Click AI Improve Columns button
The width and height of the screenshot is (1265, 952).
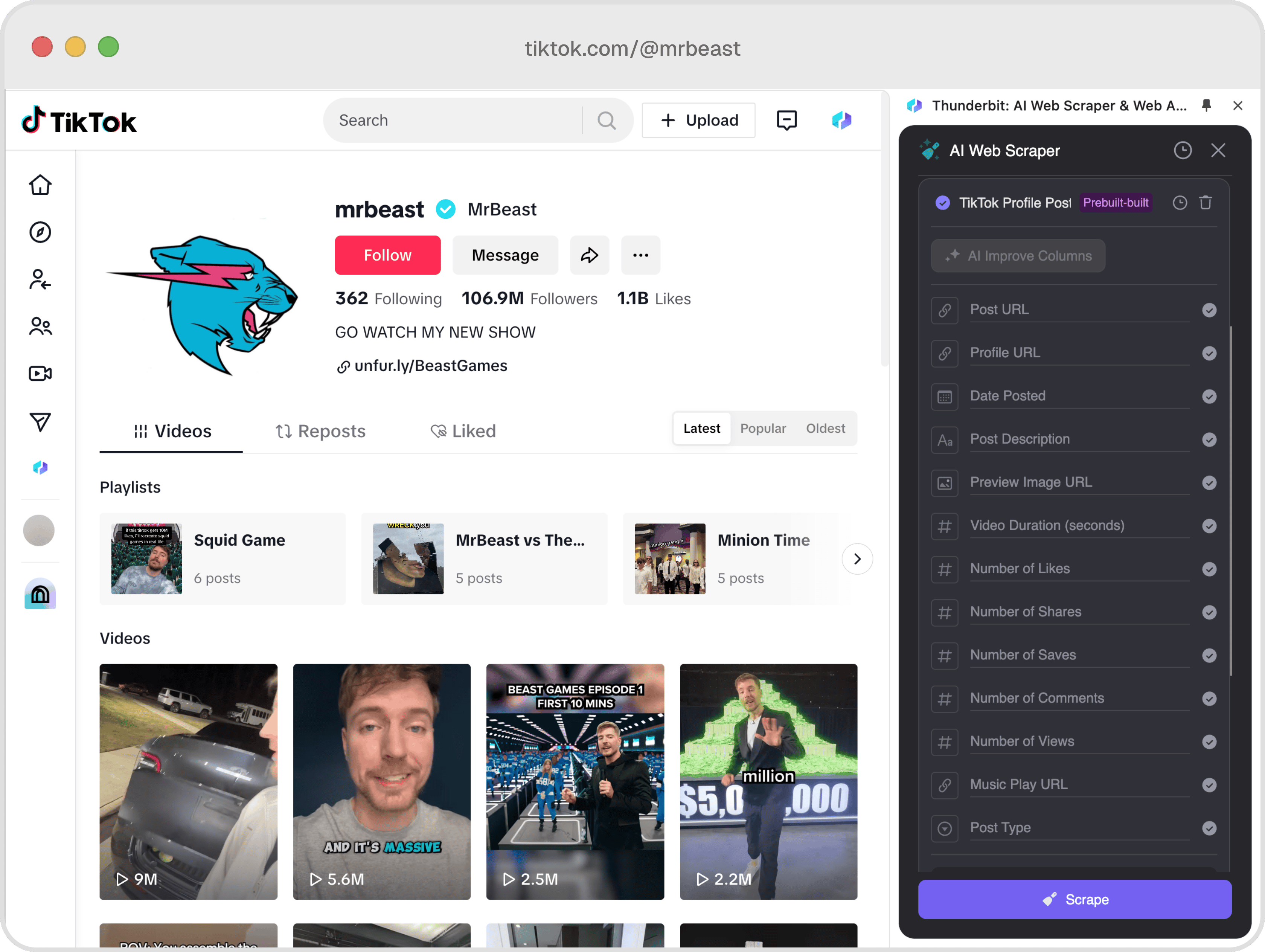(x=1018, y=256)
